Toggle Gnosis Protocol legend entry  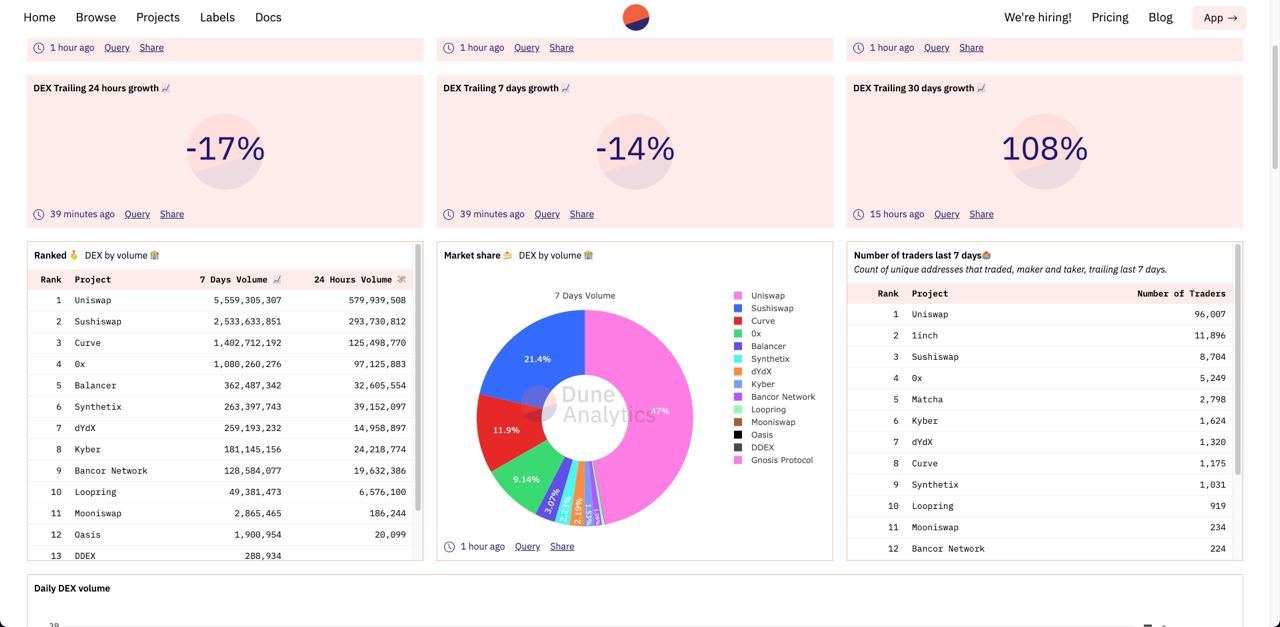(774, 460)
